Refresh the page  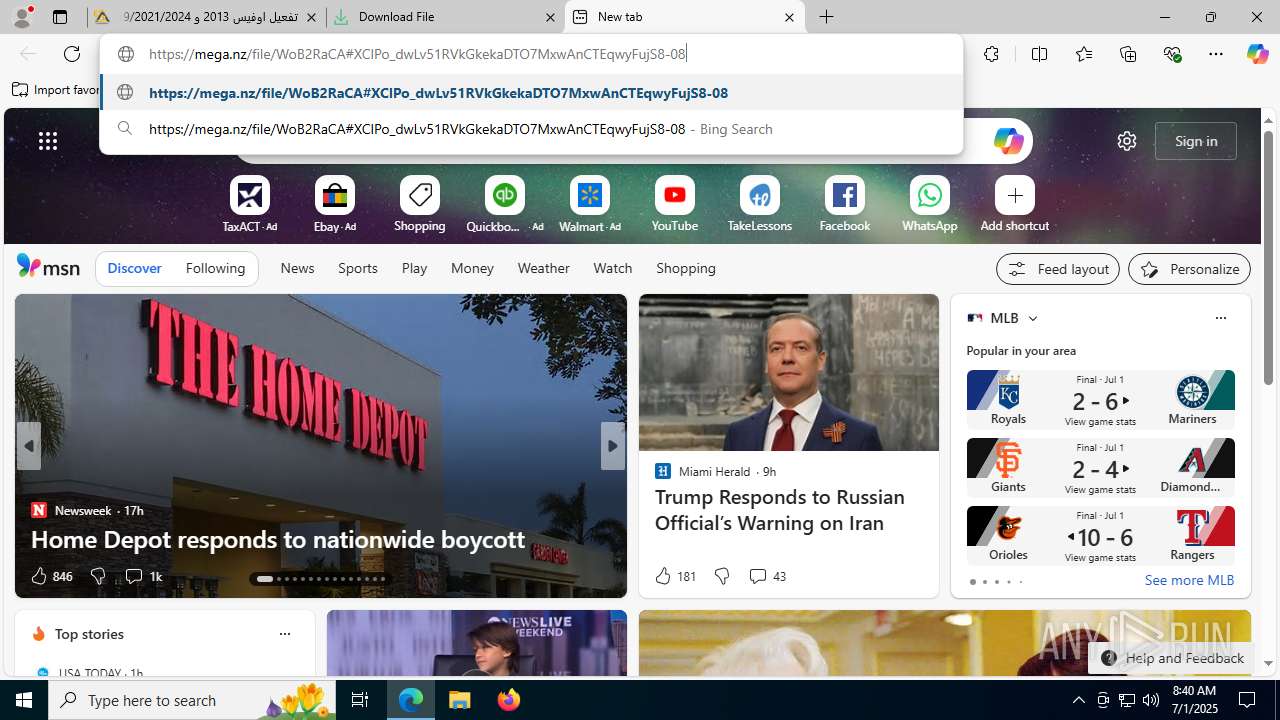(x=72, y=54)
